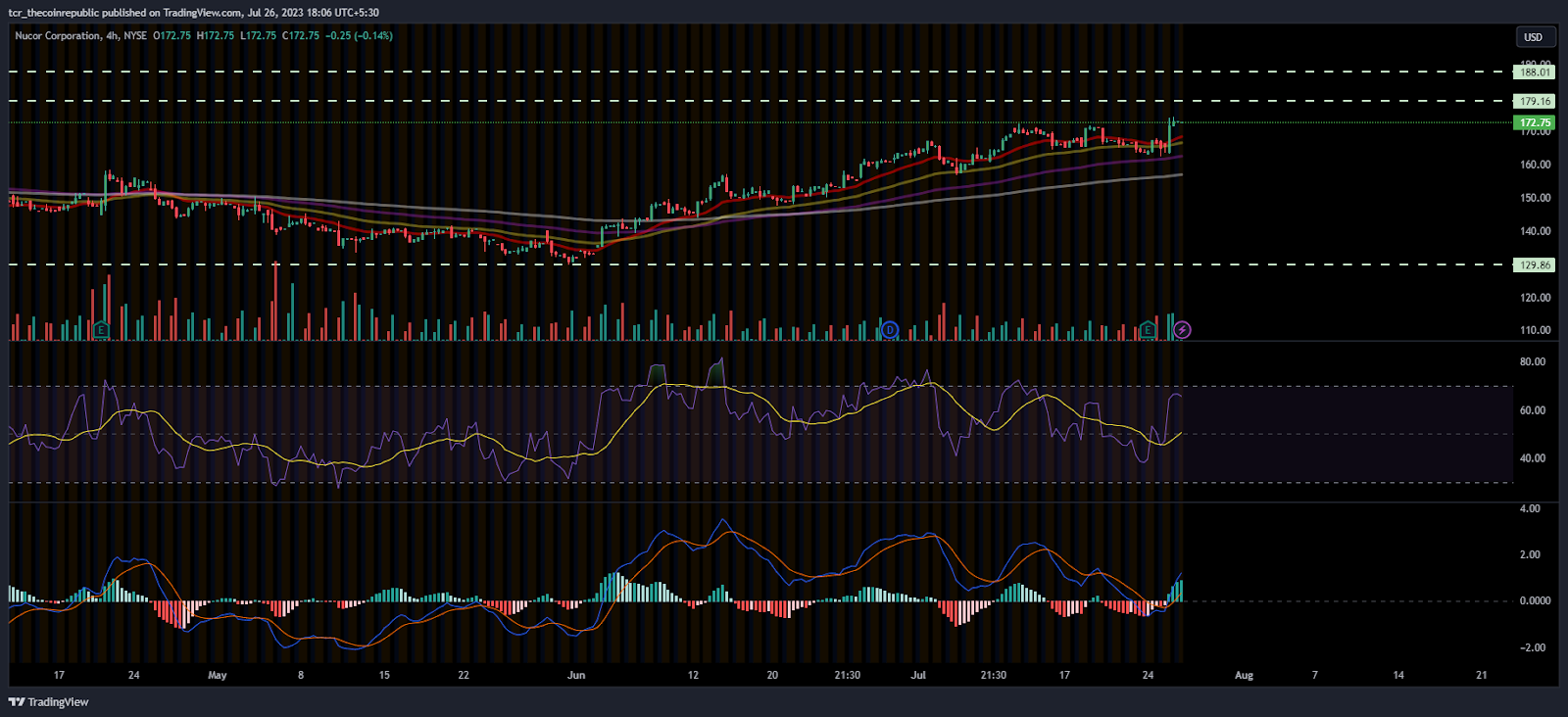Click the Jun date label on time axis
Viewport: 1568px width, 717px height.
click(576, 675)
